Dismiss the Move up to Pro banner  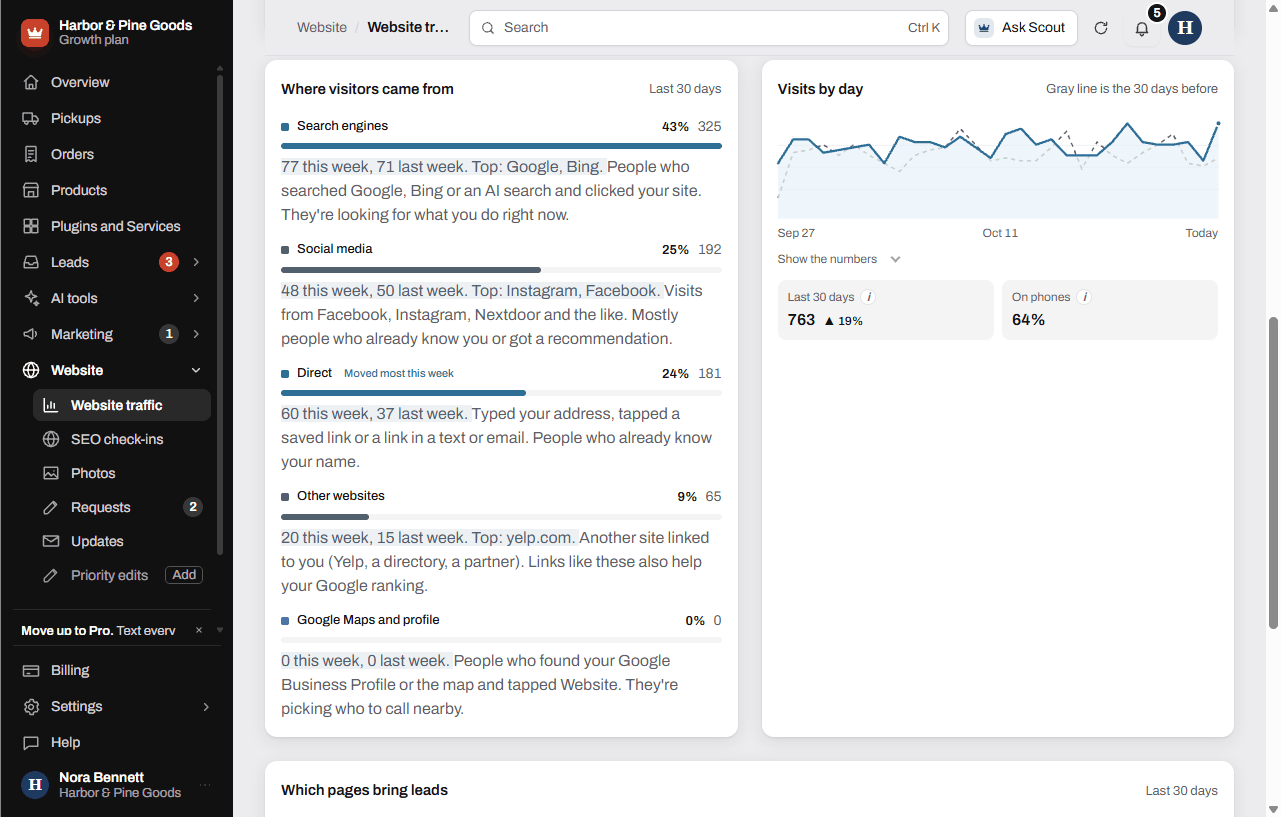pyautogui.click(x=199, y=630)
